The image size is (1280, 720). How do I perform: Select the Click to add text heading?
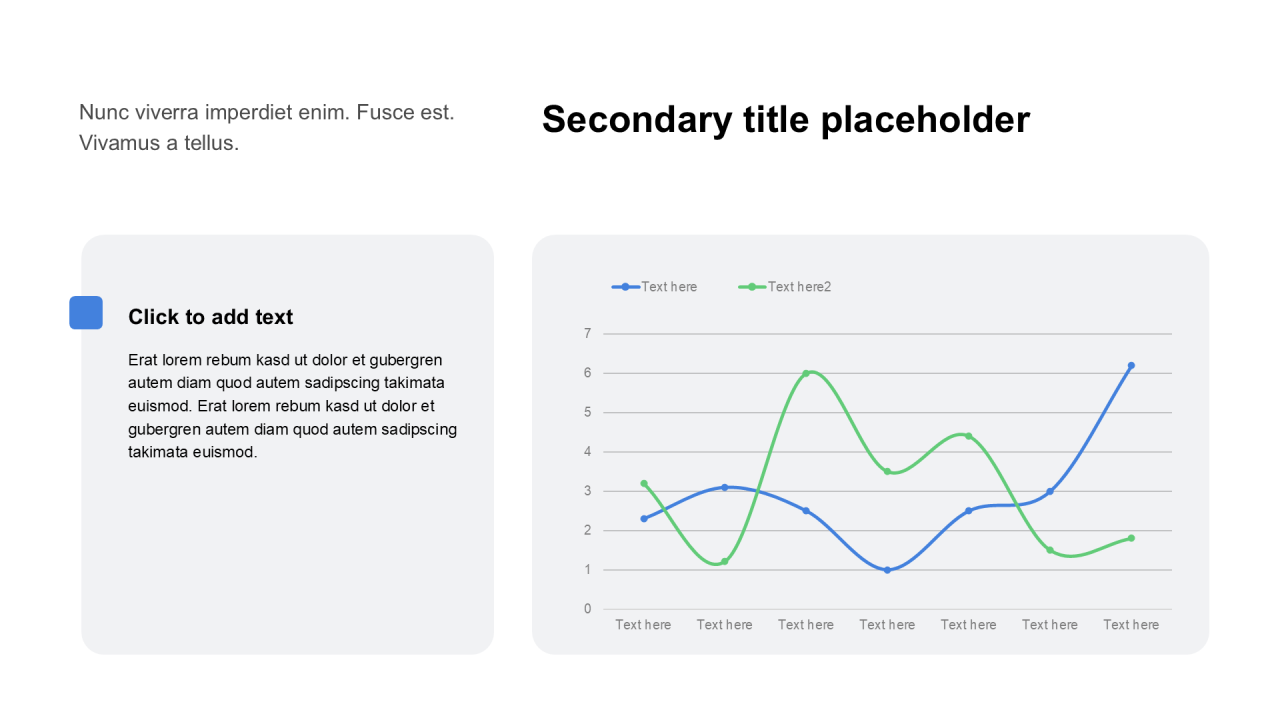[x=211, y=317]
